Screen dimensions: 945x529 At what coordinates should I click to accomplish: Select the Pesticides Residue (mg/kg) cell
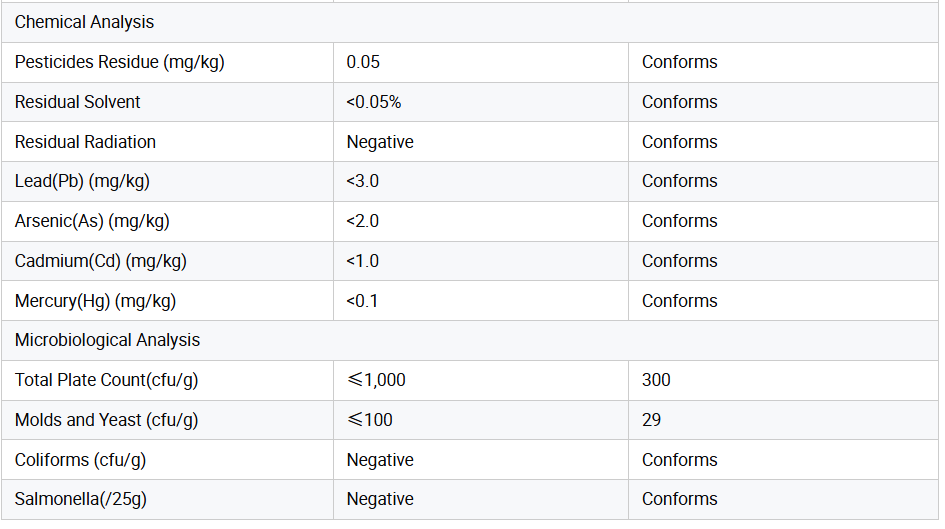click(x=119, y=62)
